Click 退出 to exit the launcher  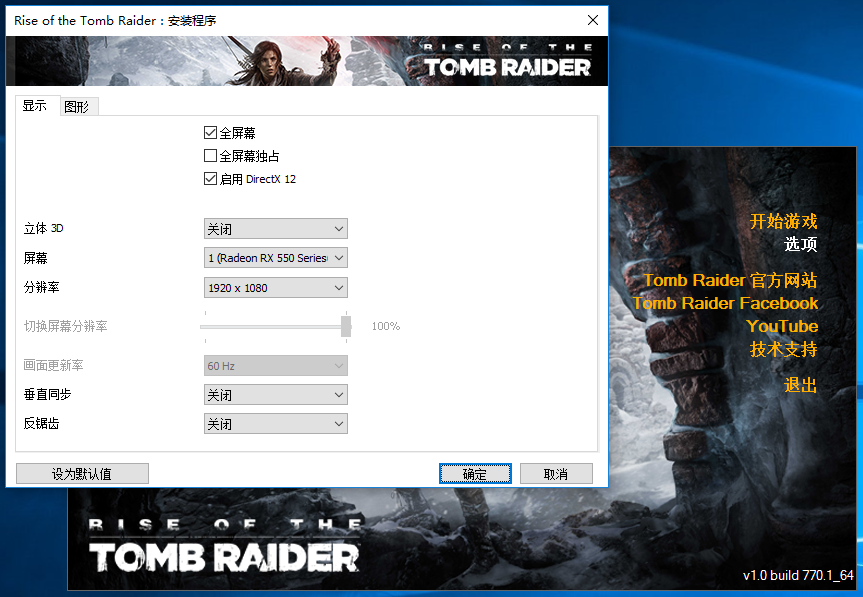click(x=801, y=385)
